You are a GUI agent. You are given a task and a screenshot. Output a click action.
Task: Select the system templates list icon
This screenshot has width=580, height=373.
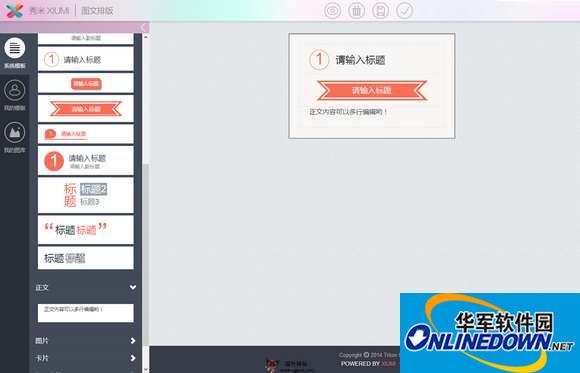coord(15,48)
